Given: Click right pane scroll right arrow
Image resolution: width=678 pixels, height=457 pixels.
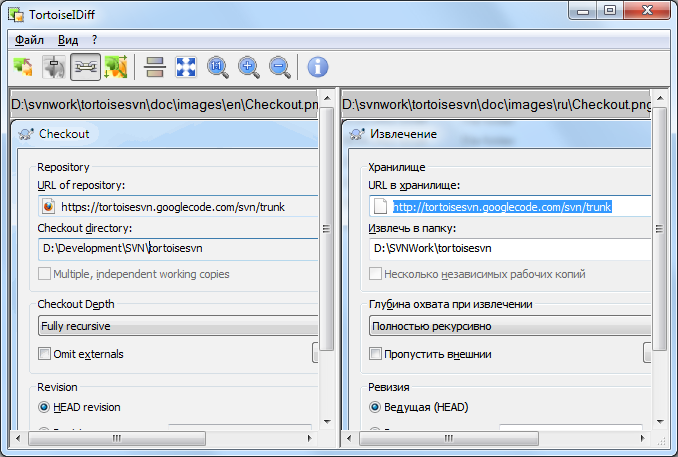Looking at the screenshot, I should pyautogui.click(x=642, y=438).
